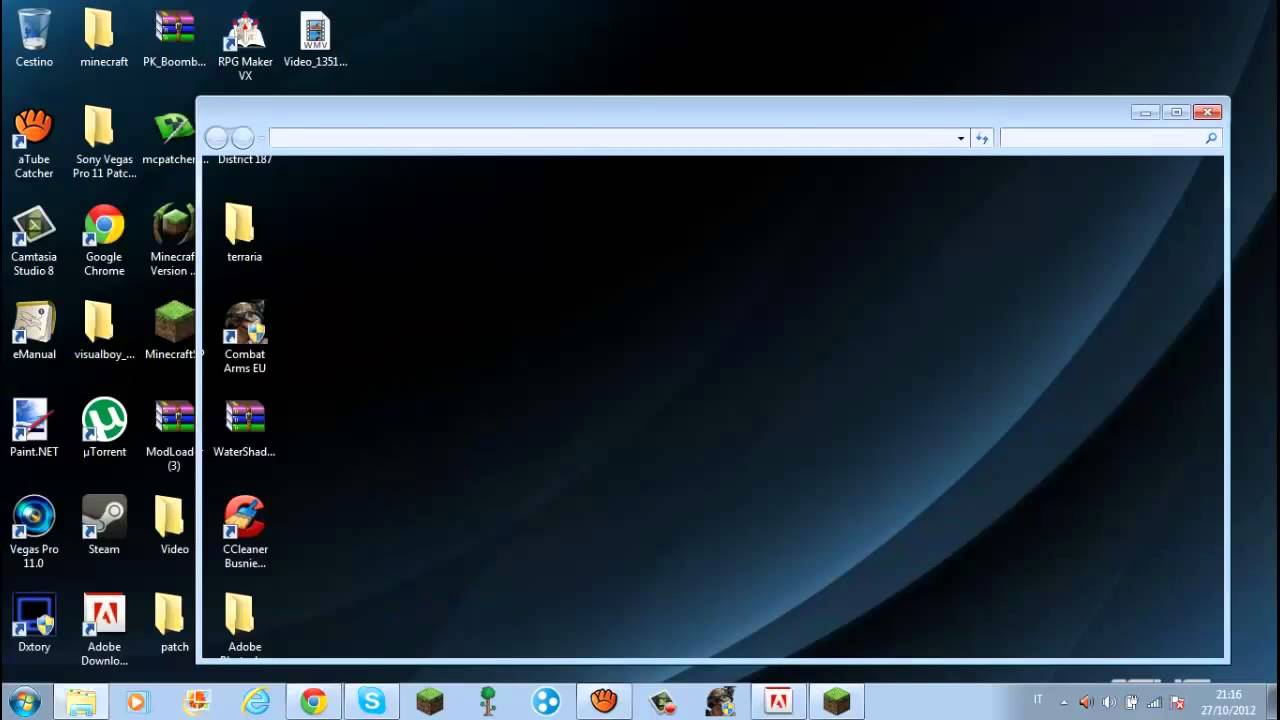The image size is (1280, 720).
Task: Expand the address bar history dropdown
Action: 961,138
